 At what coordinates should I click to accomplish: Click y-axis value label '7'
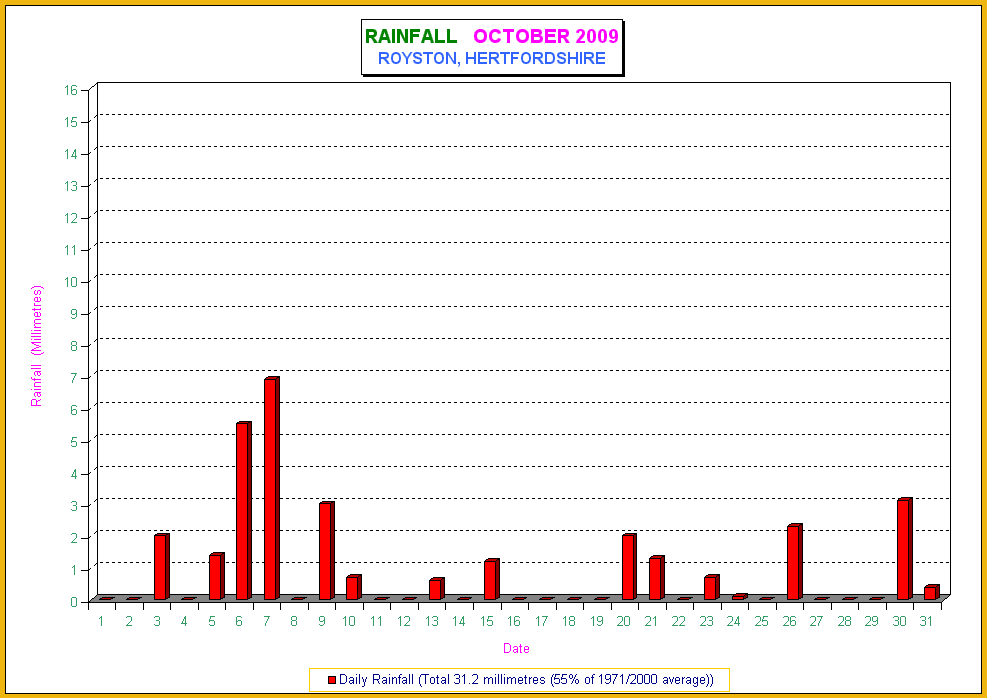pos(74,378)
